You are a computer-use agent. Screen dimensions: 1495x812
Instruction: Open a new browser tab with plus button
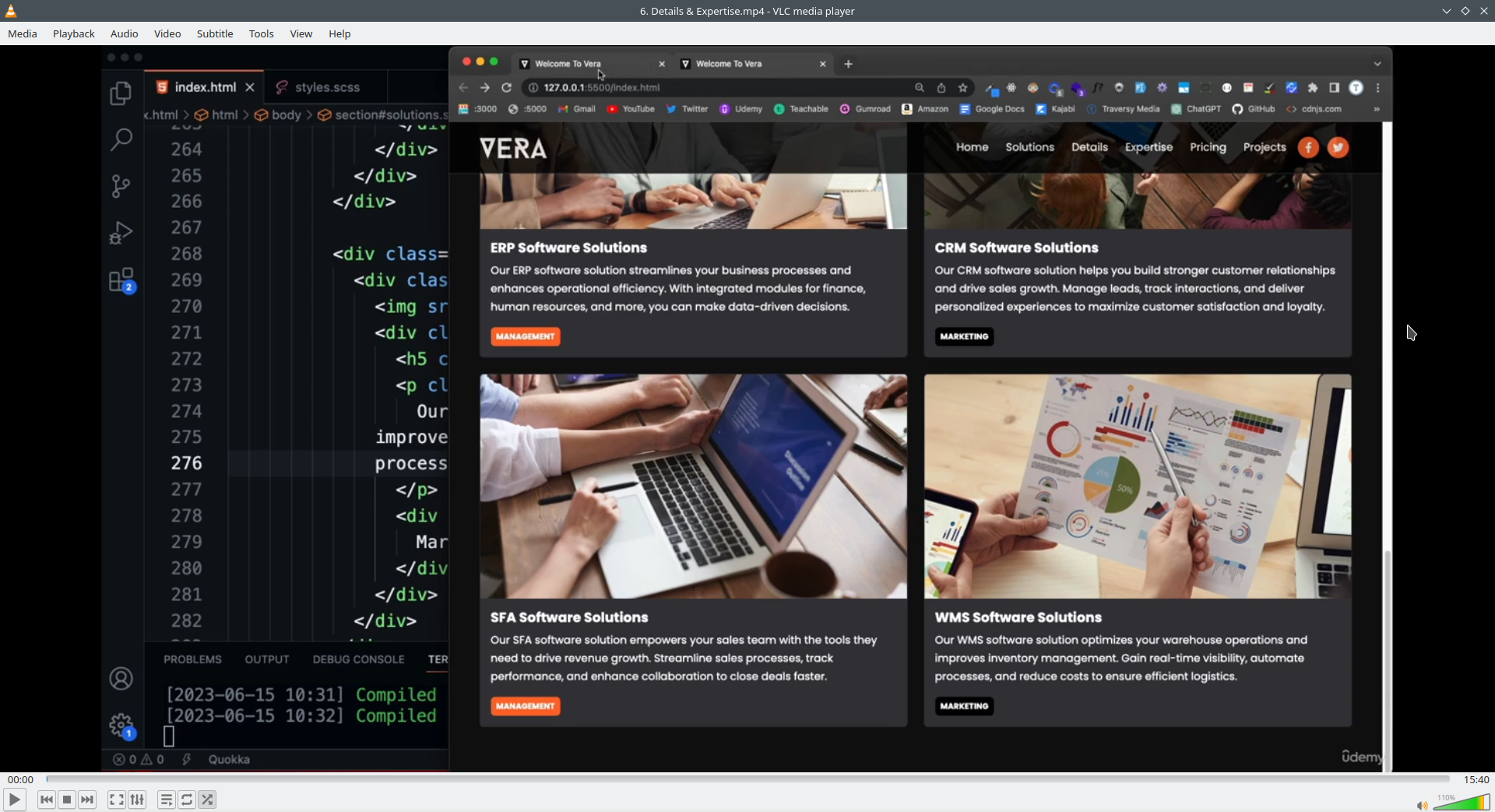(x=849, y=64)
